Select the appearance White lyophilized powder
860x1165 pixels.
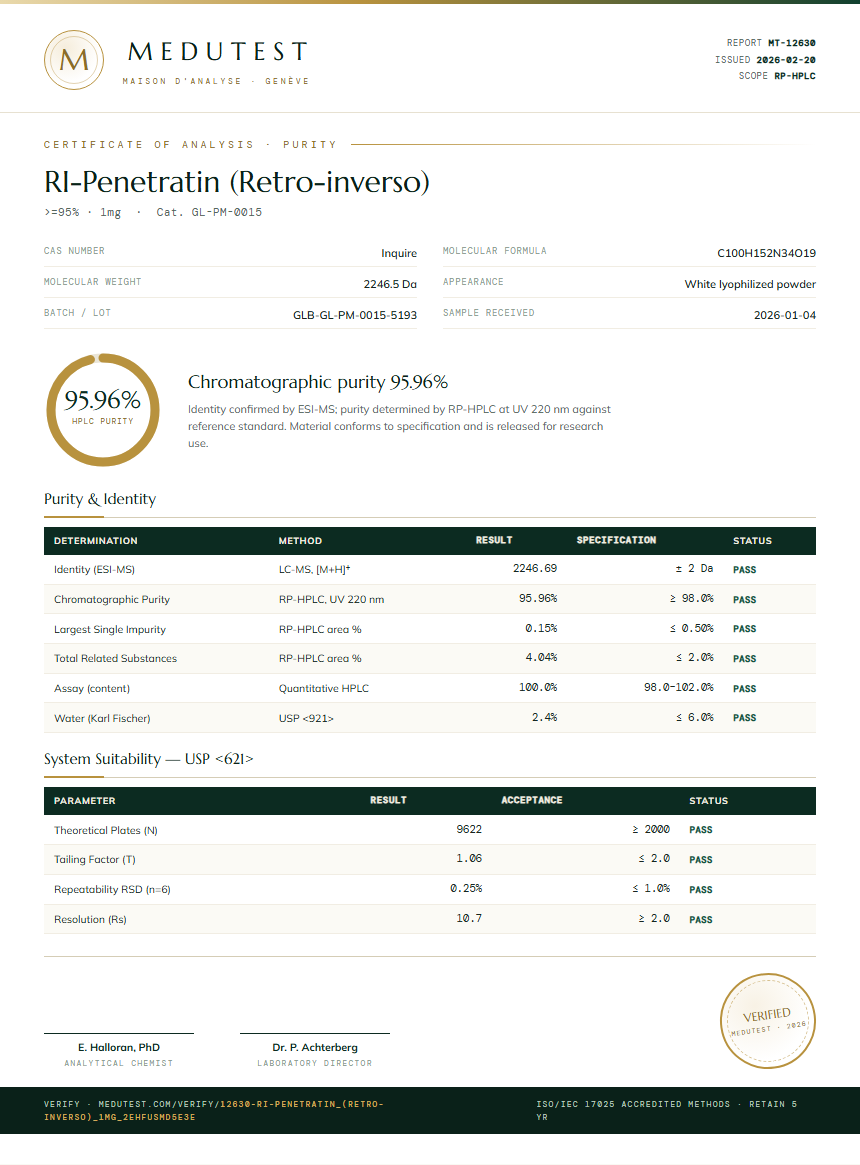[x=750, y=285]
